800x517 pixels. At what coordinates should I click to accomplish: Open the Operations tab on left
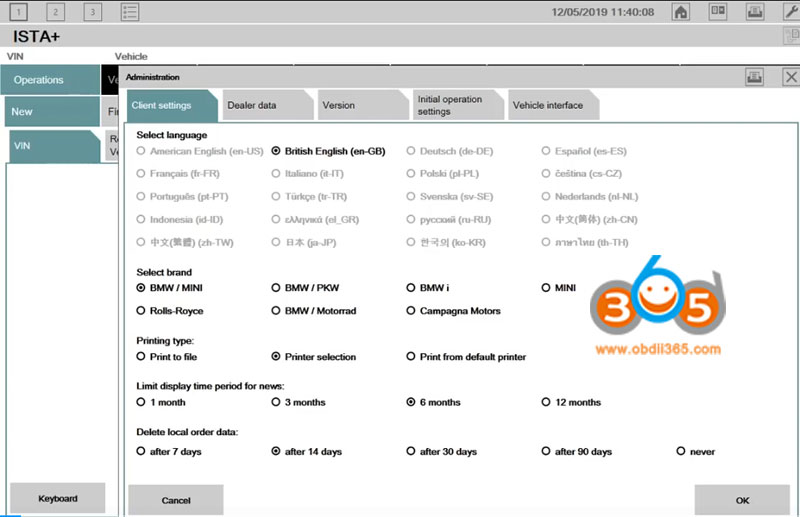(x=50, y=80)
